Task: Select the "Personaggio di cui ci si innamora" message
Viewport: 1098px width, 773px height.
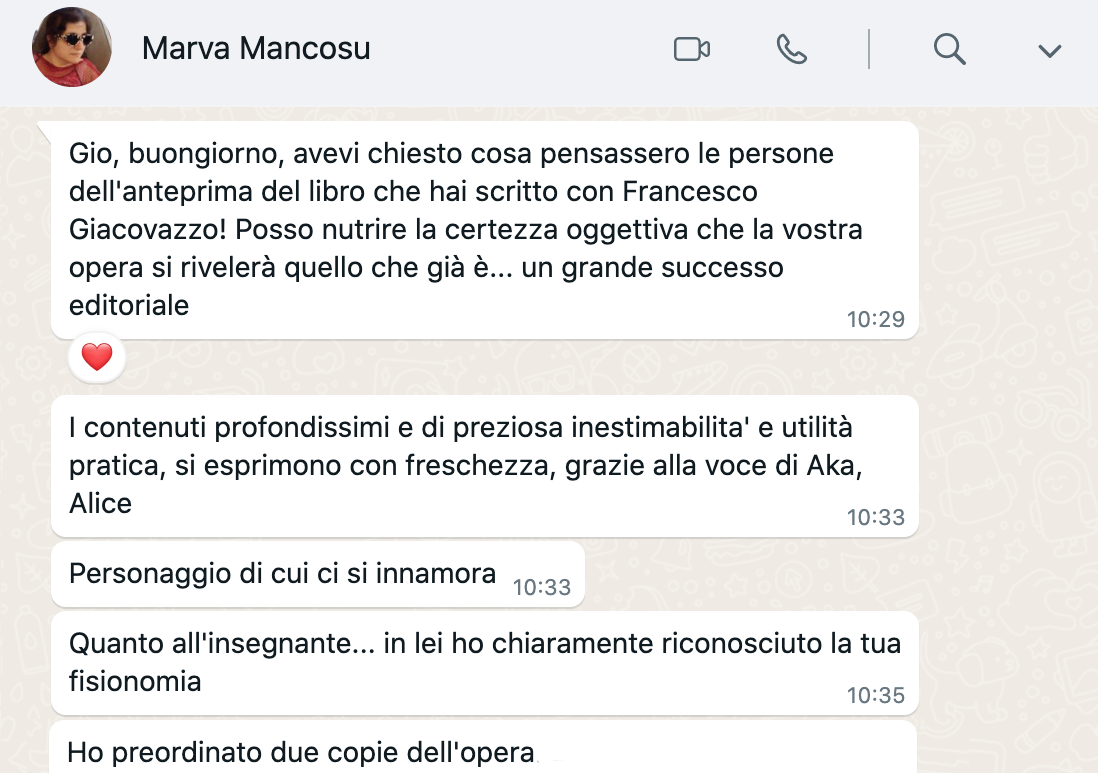Action: (x=283, y=574)
